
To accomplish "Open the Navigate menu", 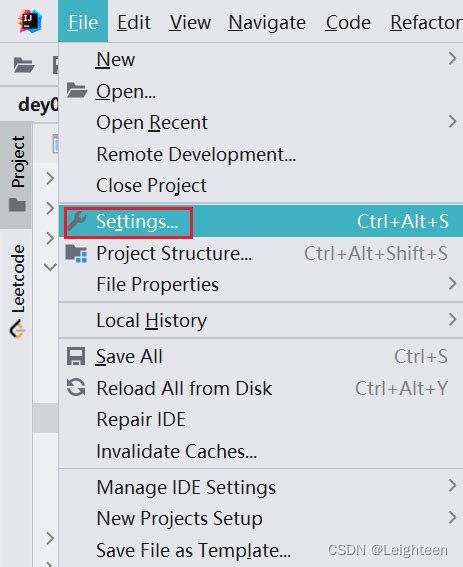I will 267,22.
